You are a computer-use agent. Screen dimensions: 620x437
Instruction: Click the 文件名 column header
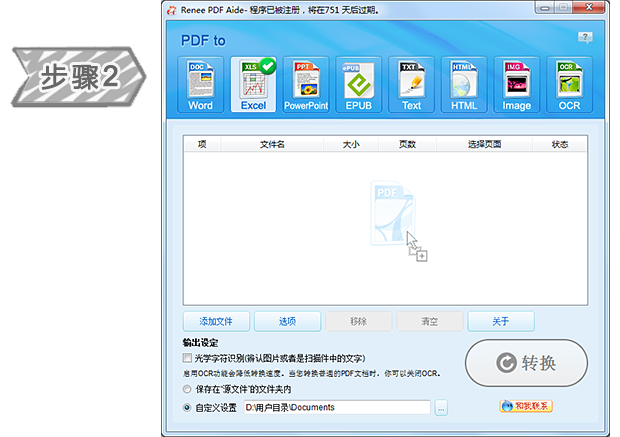coord(272,144)
